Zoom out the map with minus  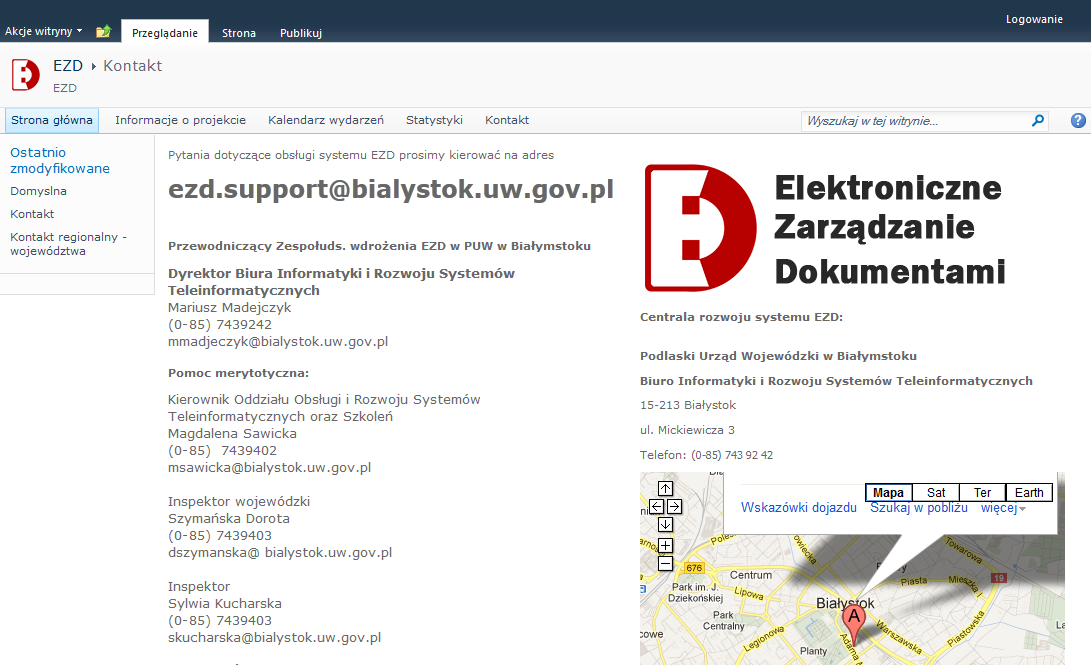pyautogui.click(x=665, y=563)
